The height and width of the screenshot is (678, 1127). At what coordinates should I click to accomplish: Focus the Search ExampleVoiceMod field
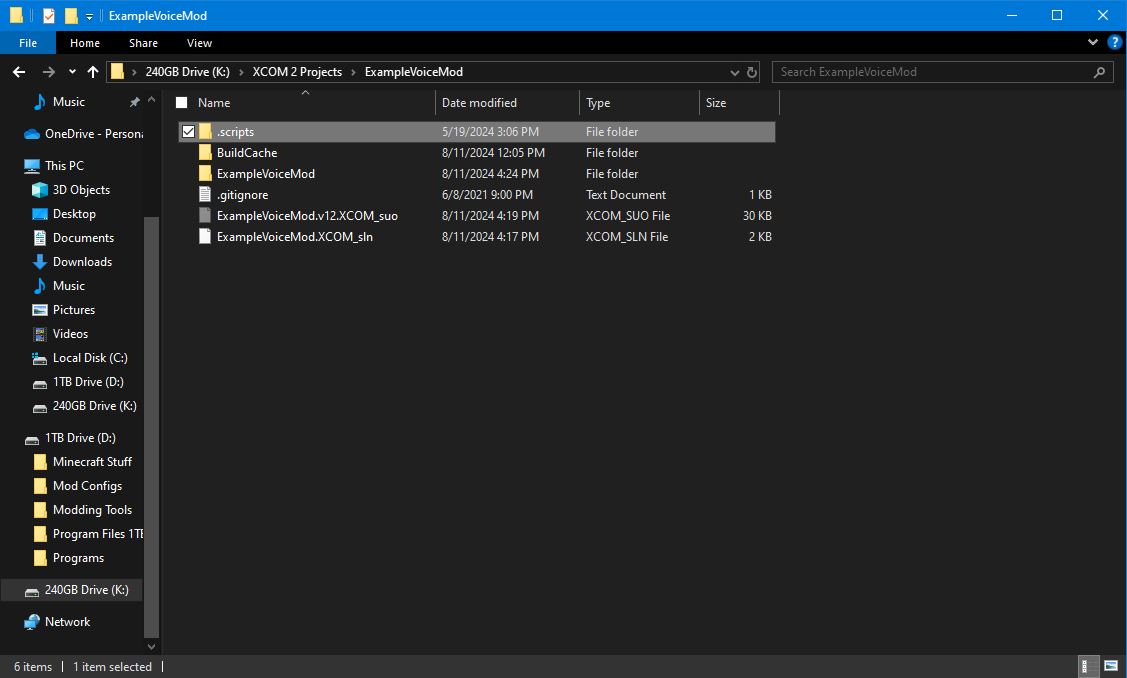[942, 72]
